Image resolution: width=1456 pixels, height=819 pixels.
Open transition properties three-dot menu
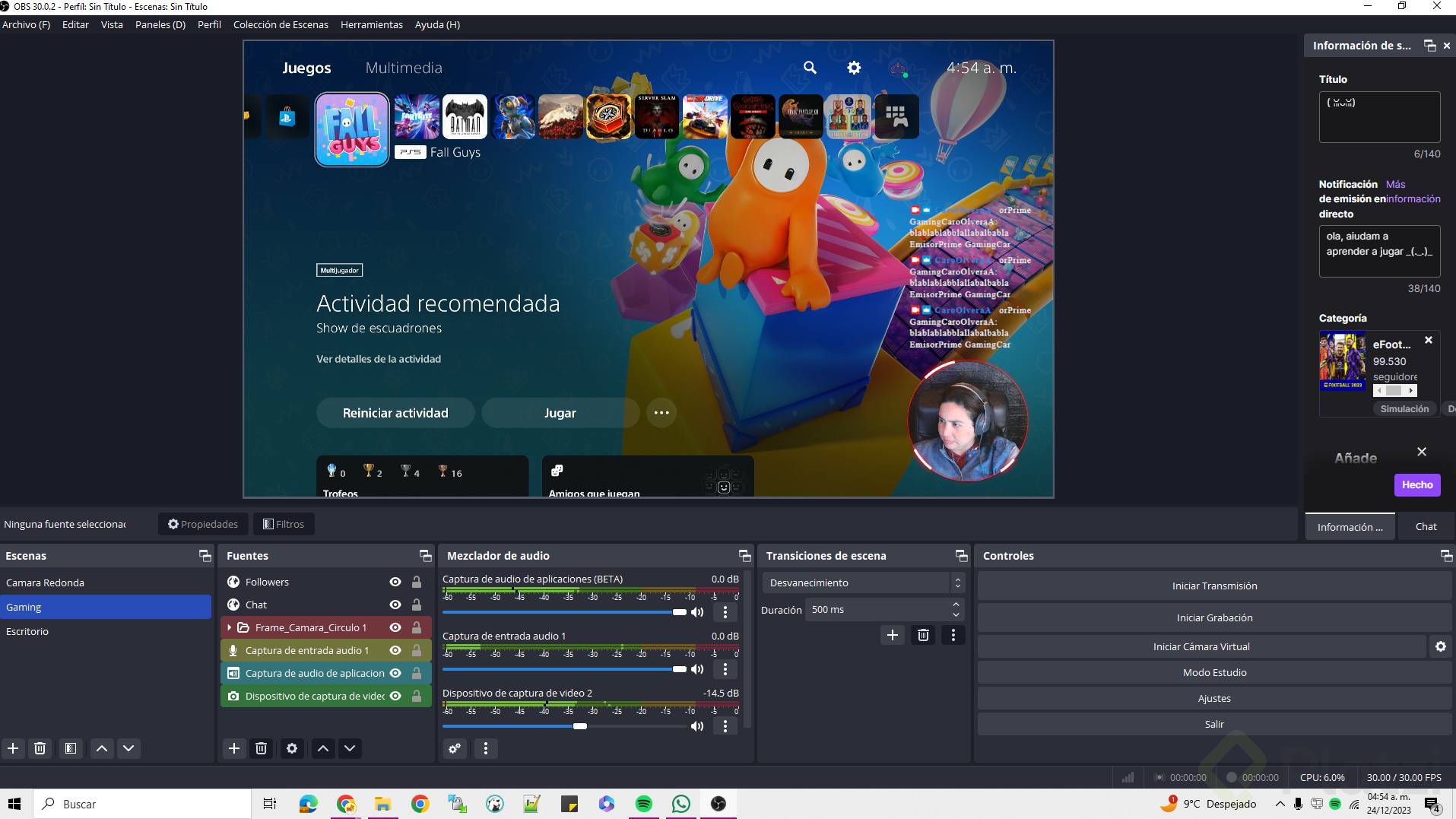point(953,635)
